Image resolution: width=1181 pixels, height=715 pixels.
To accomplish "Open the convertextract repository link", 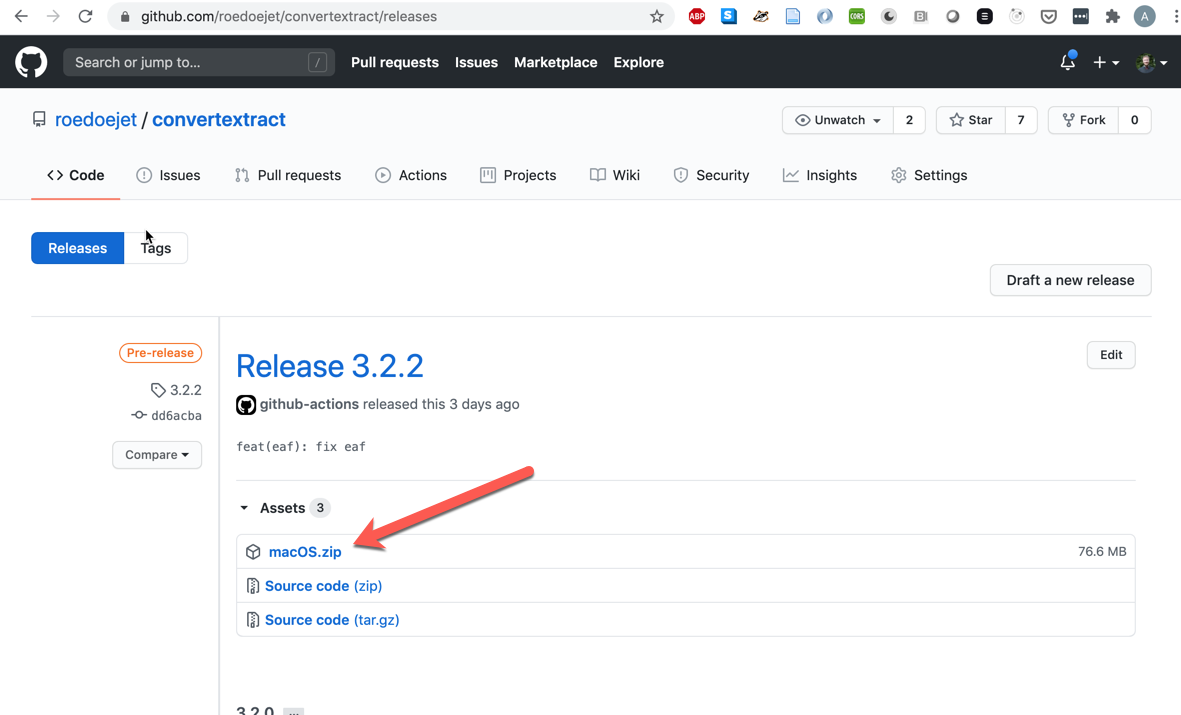I will (x=218, y=119).
